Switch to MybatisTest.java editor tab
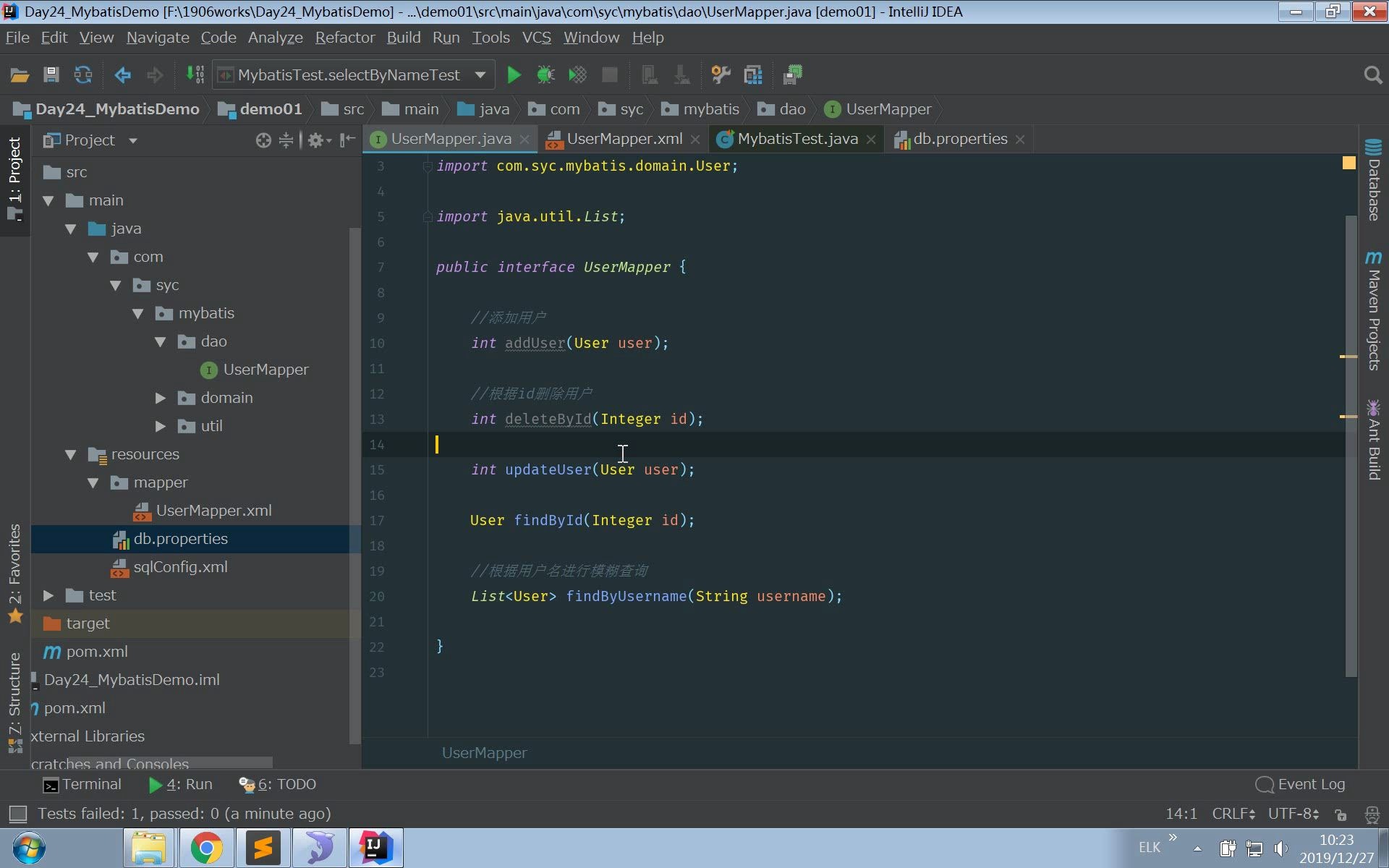 point(797,139)
